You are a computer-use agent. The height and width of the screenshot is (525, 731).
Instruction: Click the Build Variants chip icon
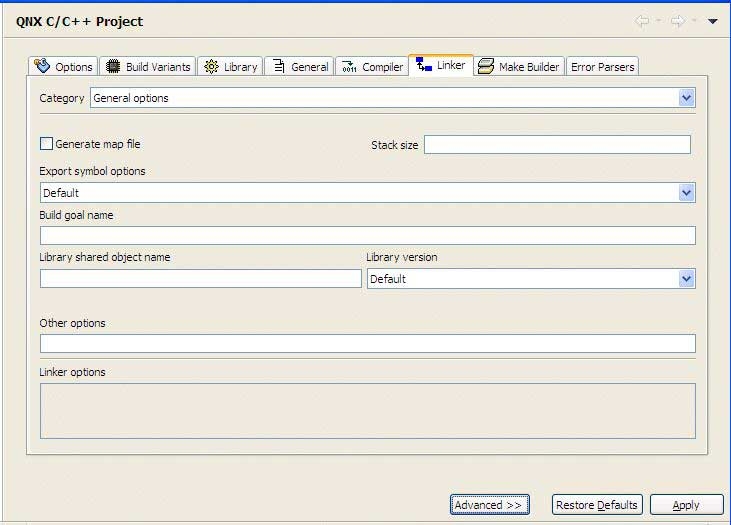113,67
